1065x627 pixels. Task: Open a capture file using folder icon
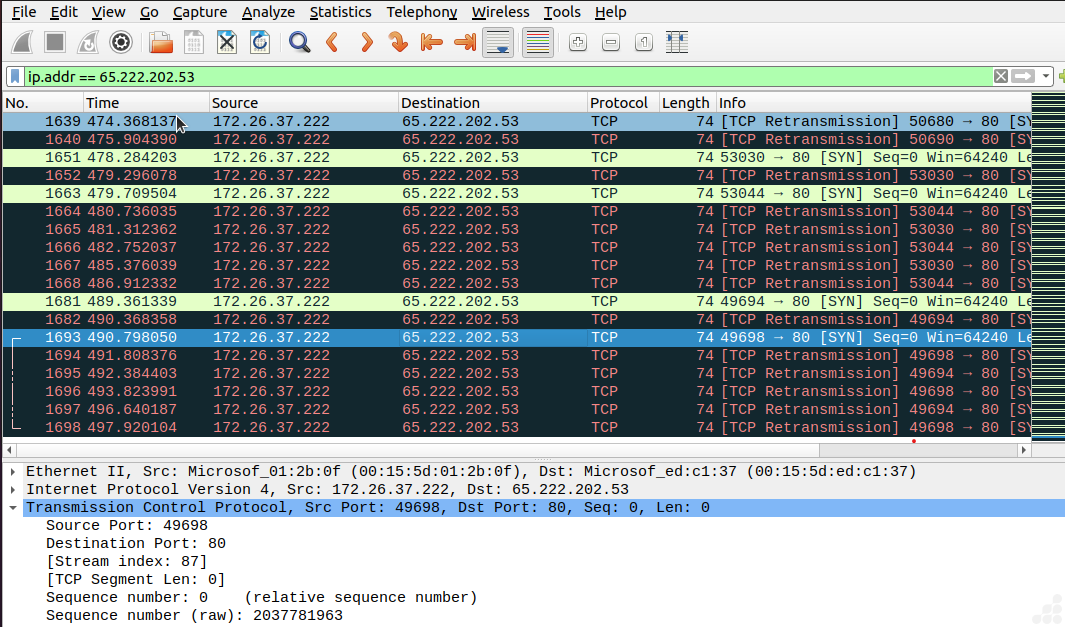[160, 42]
